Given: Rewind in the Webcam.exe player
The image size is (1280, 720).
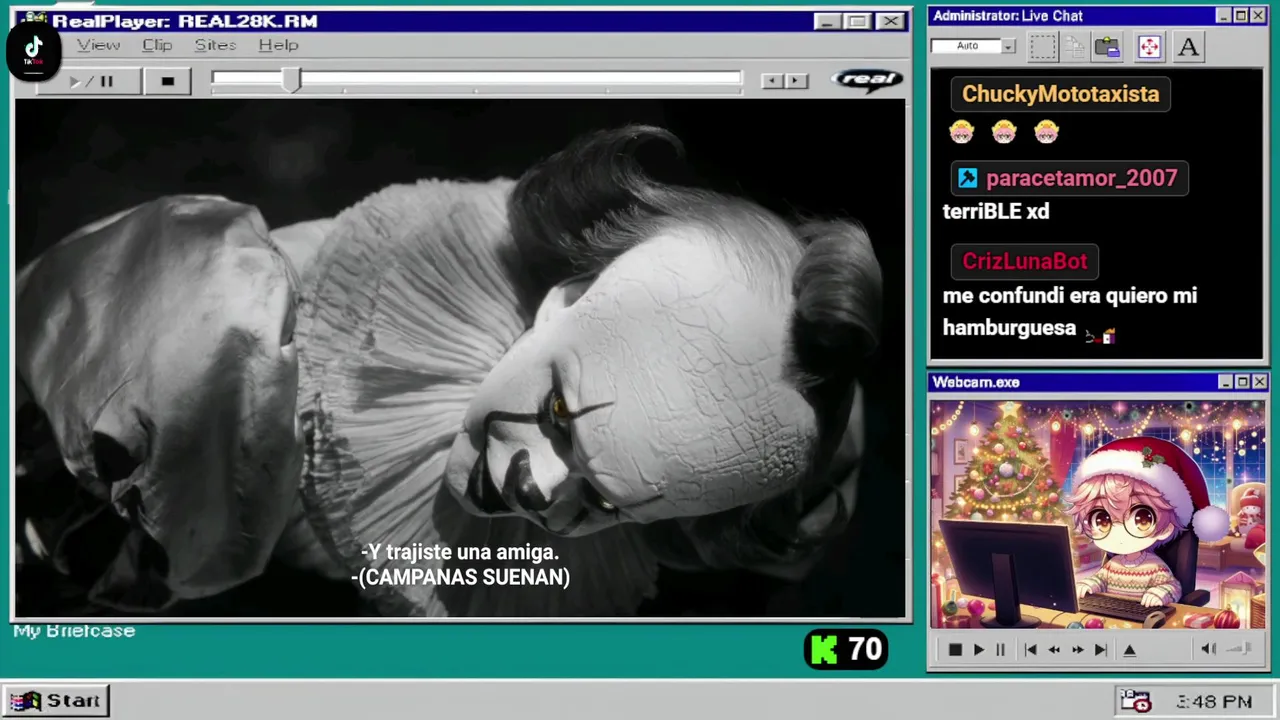Looking at the screenshot, I should (1053, 649).
